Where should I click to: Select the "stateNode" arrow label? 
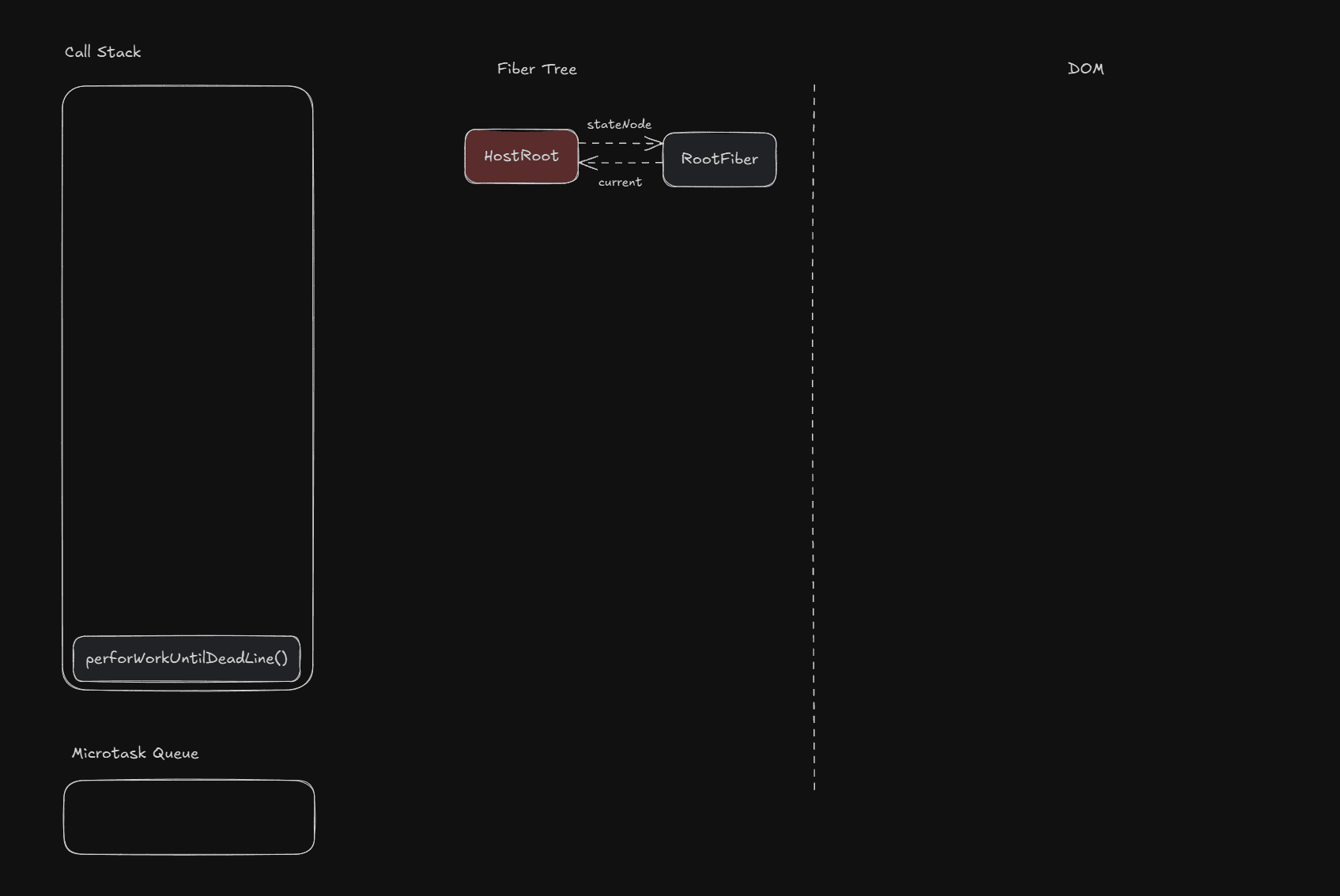click(619, 125)
